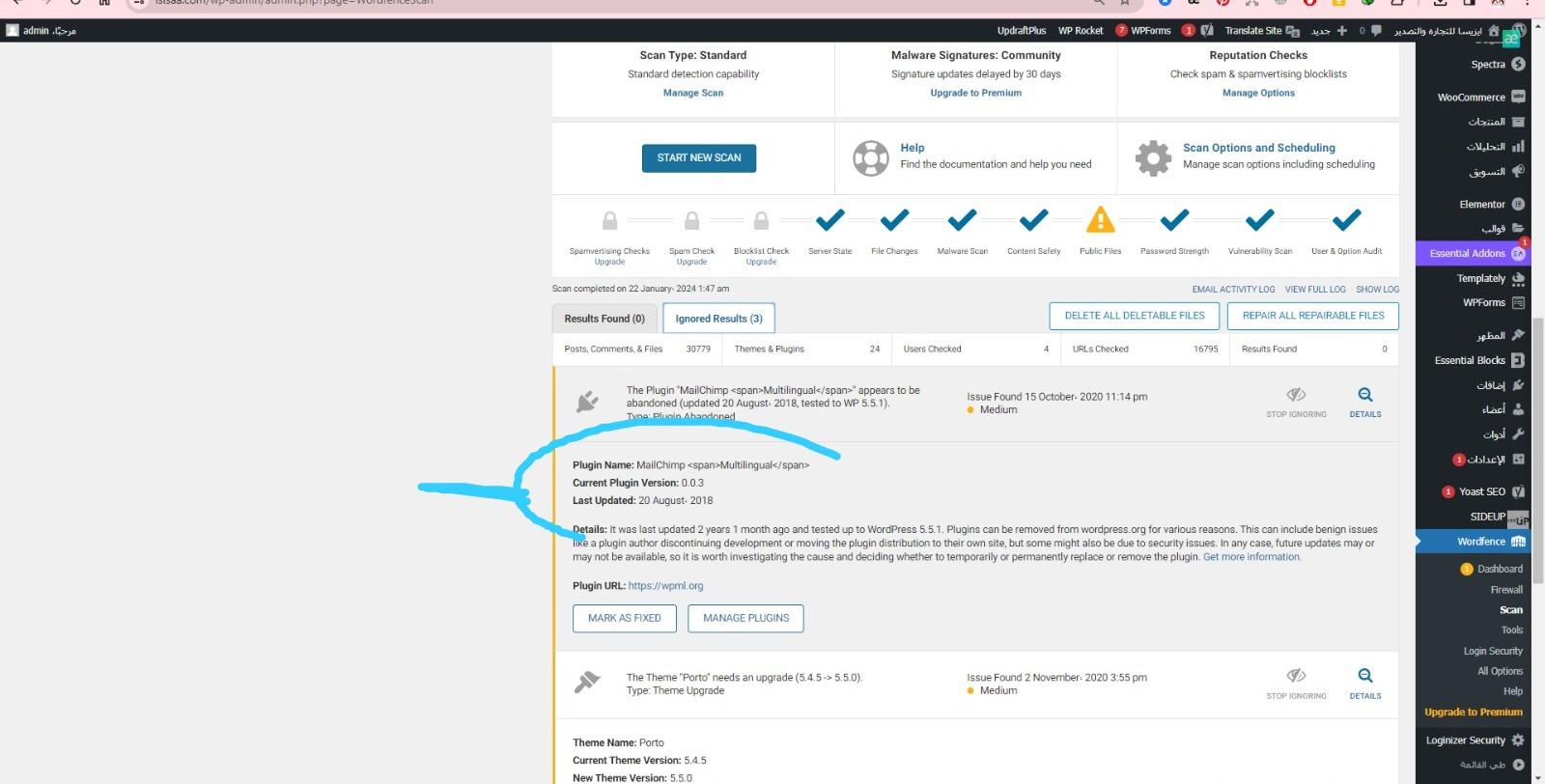
Task: Open UpdraftPlus admin bar menu
Action: coord(1022,31)
